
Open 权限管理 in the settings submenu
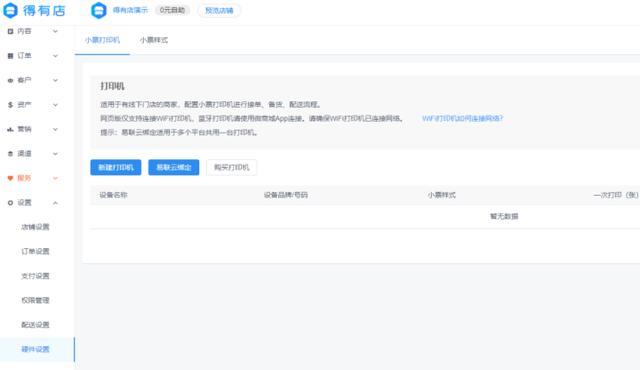(x=35, y=300)
